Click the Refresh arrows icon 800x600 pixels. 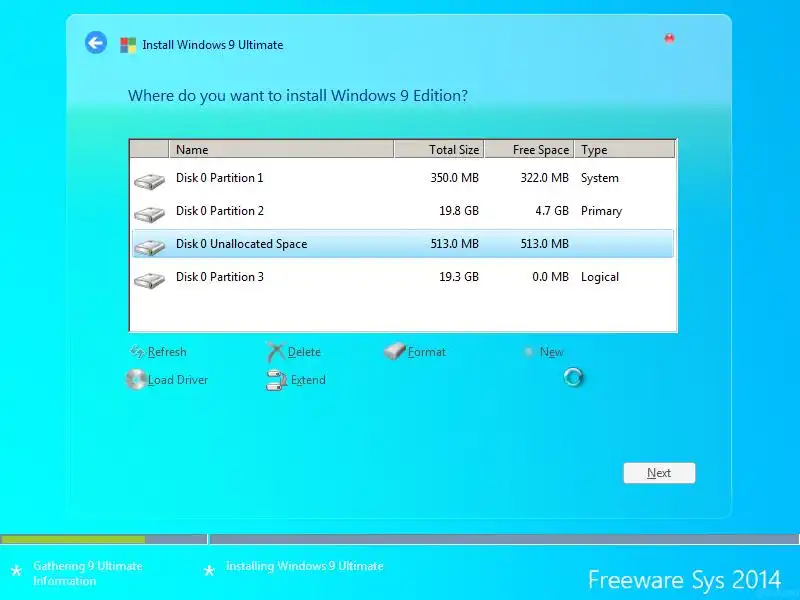pos(137,352)
